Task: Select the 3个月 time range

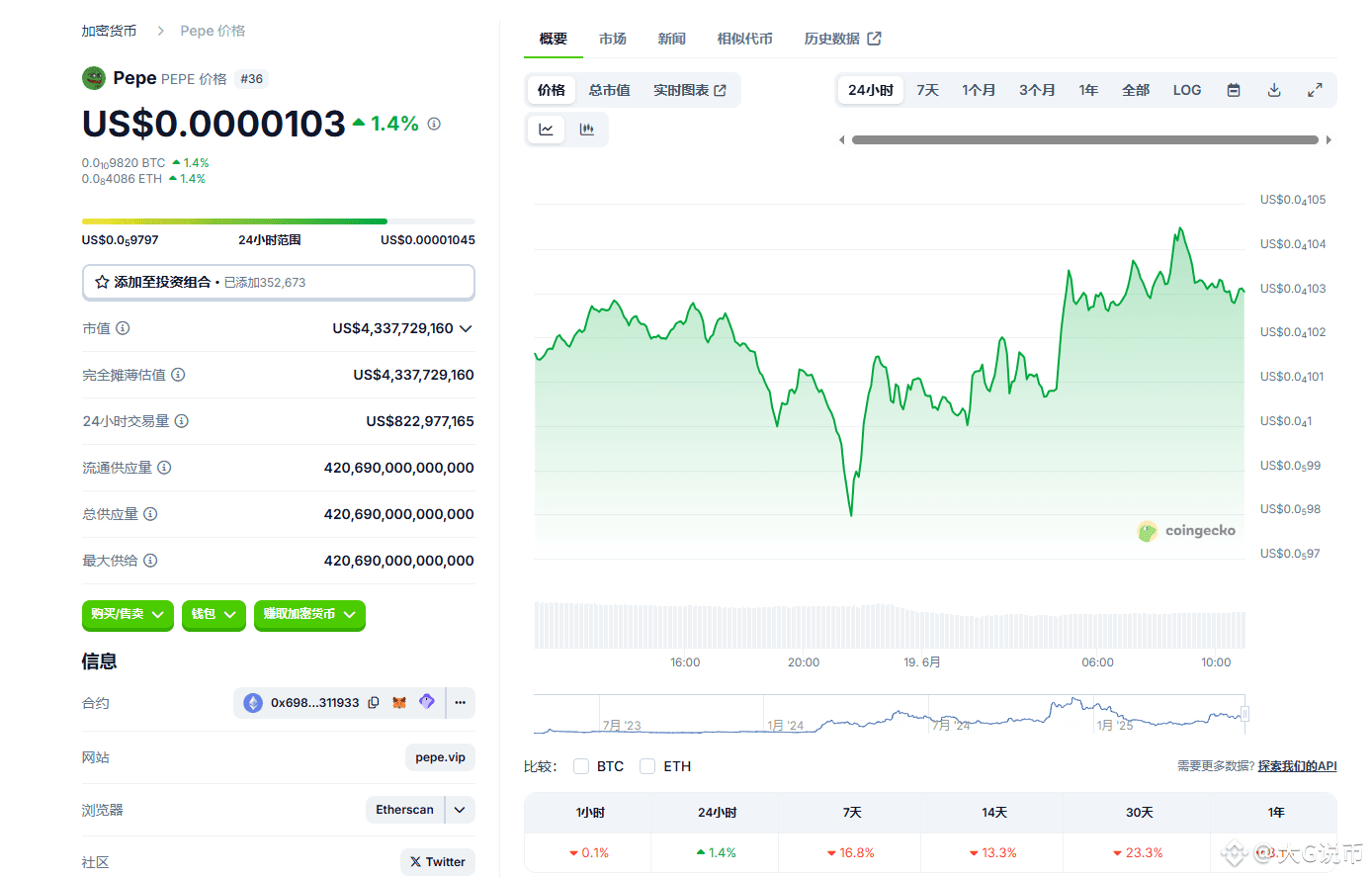Action: click(1037, 90)
